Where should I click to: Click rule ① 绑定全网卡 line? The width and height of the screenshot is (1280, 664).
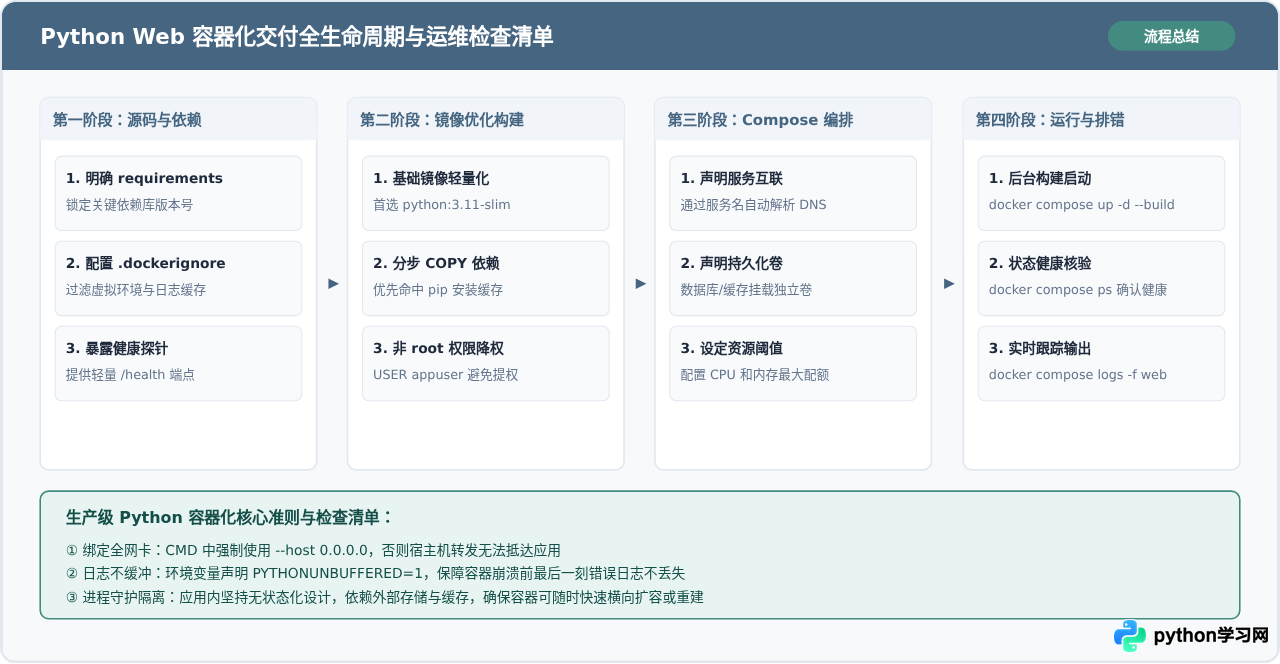313,550
